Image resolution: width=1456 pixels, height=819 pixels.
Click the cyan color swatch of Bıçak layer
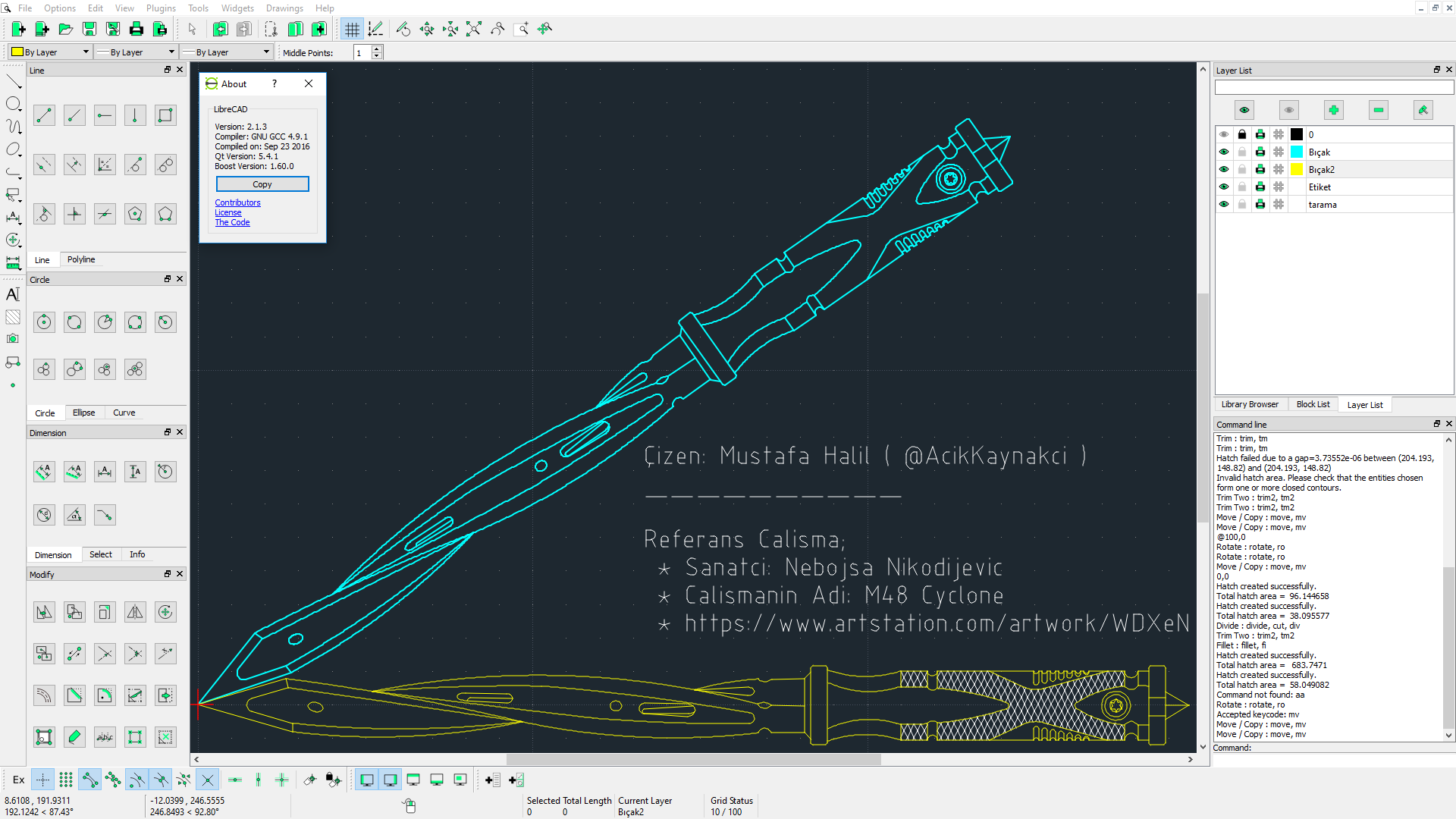1297,152
